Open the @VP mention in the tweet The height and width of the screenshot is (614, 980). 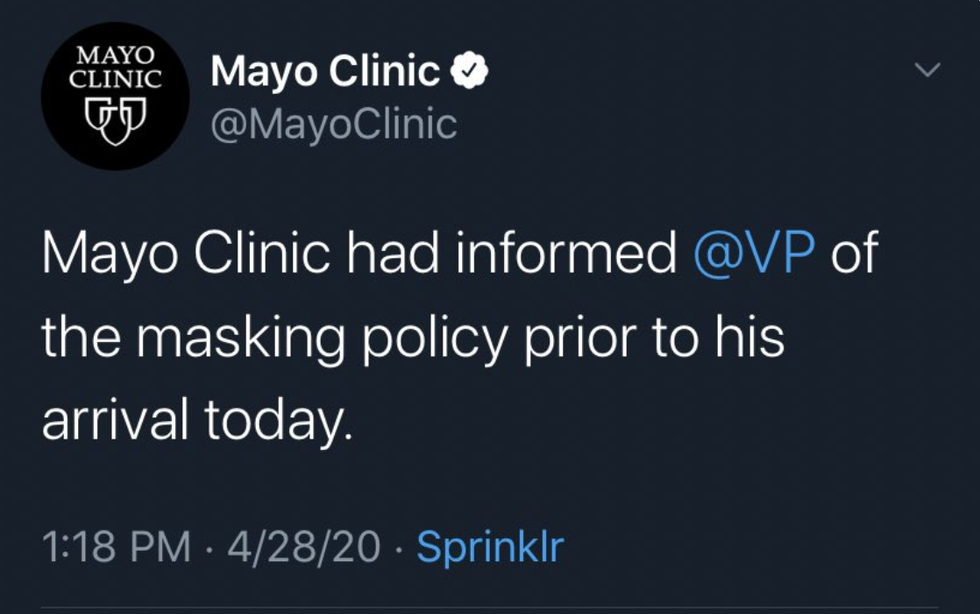tap(756, 256)
